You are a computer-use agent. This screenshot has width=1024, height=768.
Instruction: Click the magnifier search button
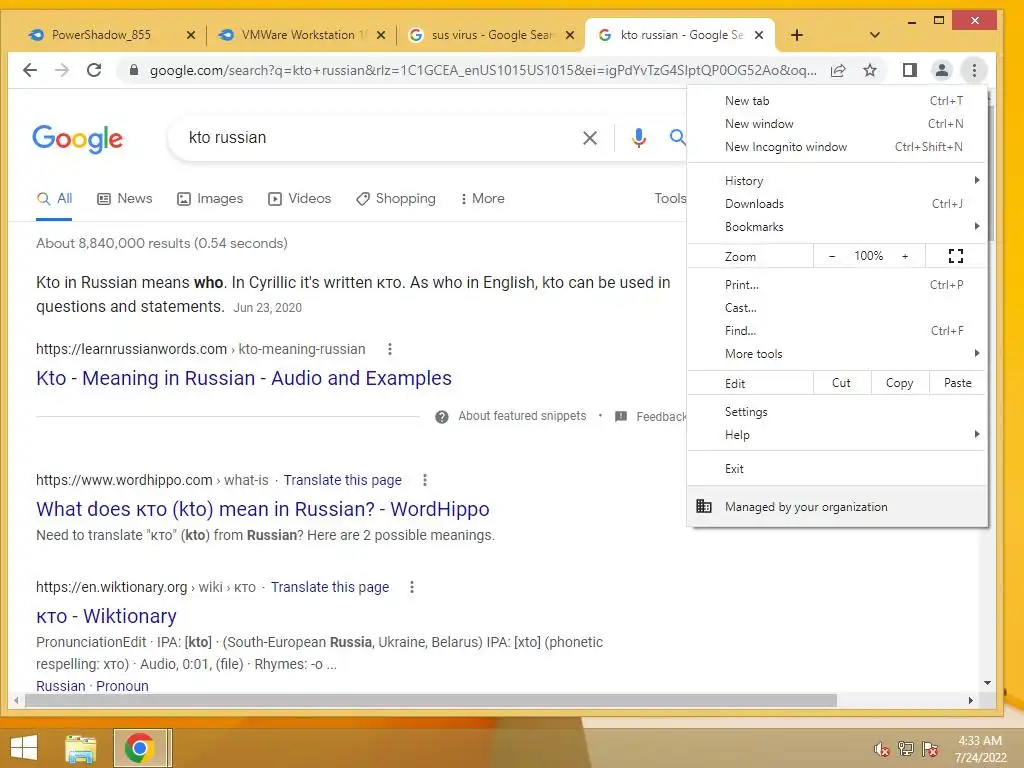point(678,136)
